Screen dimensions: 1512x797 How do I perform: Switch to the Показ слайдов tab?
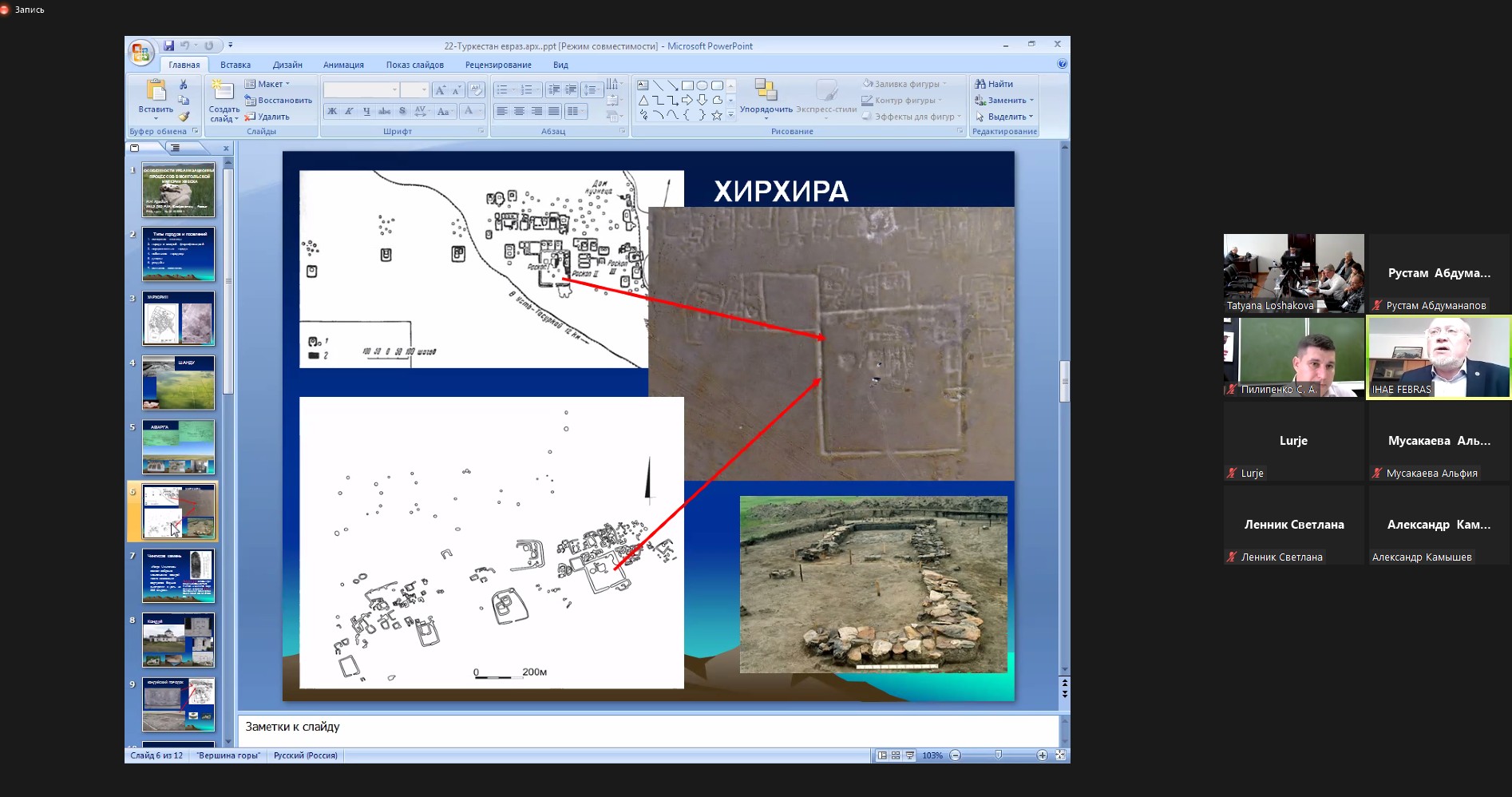pos(414,65)
